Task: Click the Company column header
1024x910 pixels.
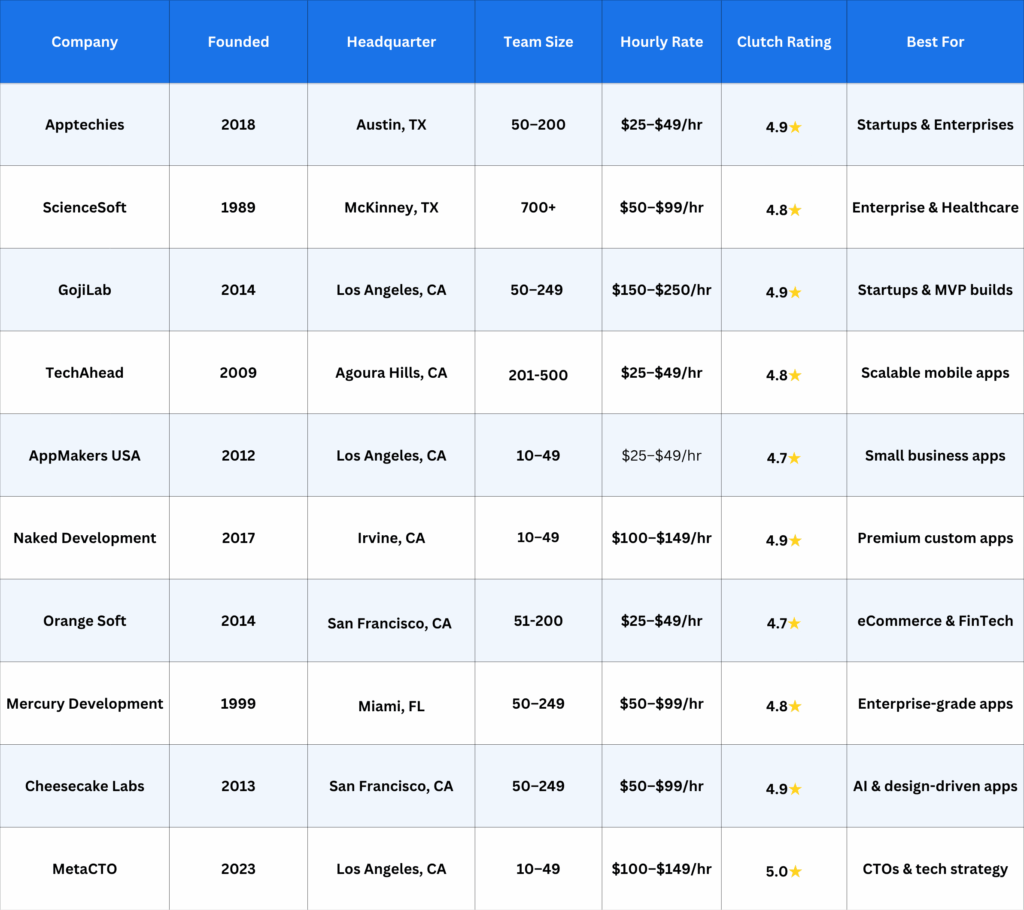Action: (84, 42)
